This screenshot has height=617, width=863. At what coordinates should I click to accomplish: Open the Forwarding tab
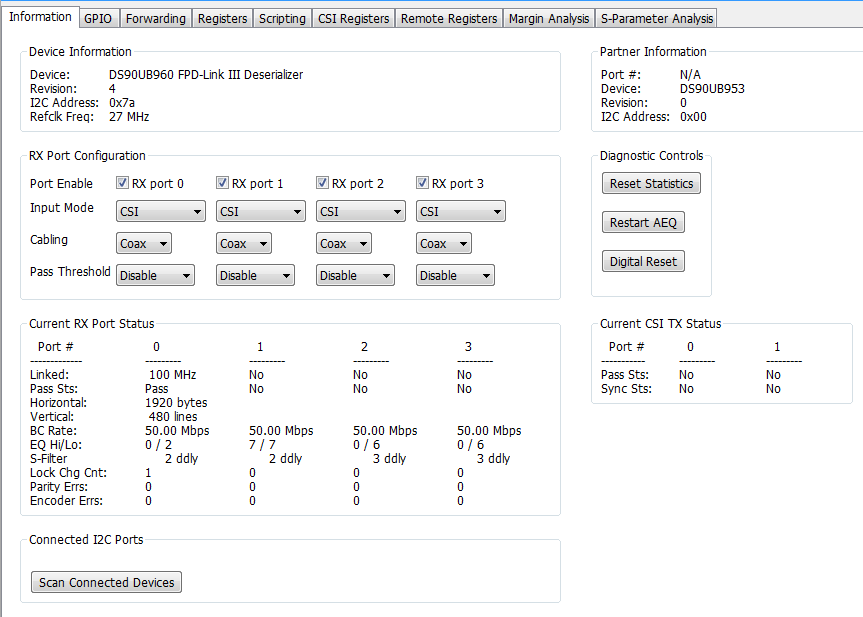156,18
